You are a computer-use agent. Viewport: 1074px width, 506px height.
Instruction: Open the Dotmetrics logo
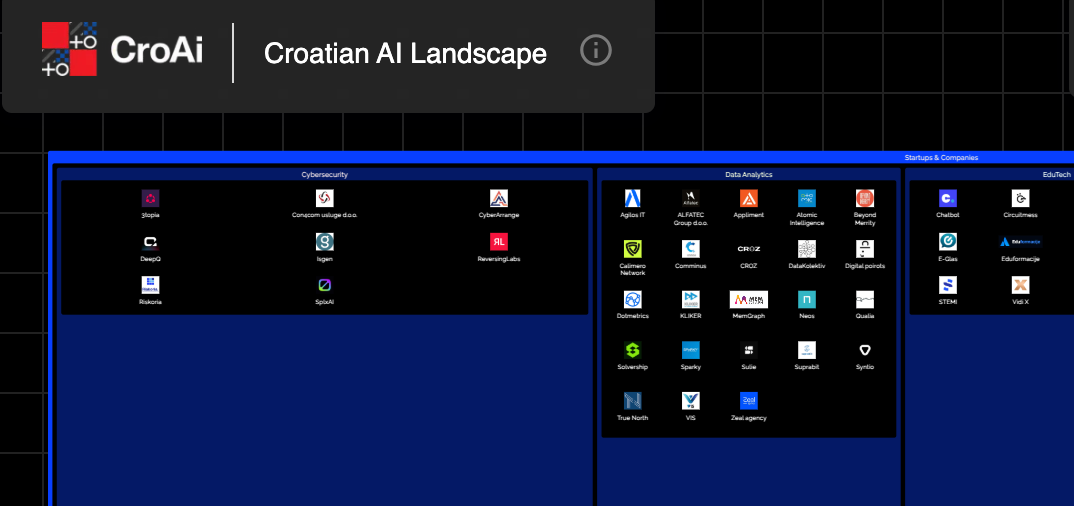tap(632, 300)
